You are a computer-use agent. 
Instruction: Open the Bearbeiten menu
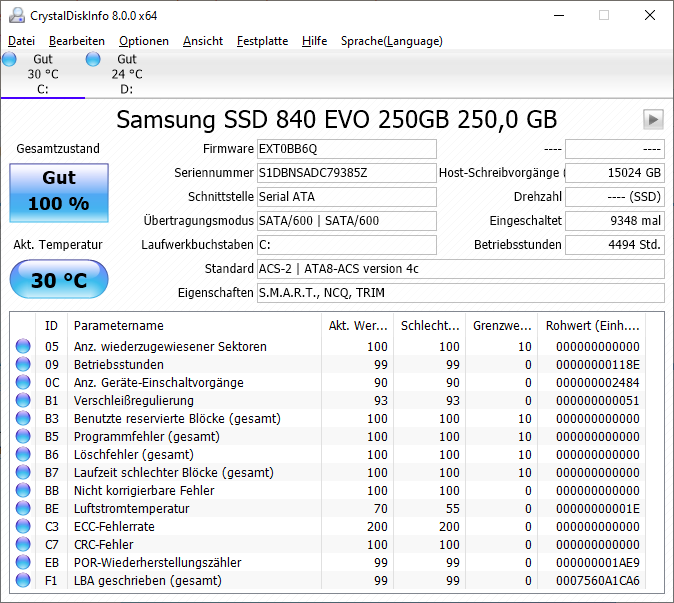(77, 41)
